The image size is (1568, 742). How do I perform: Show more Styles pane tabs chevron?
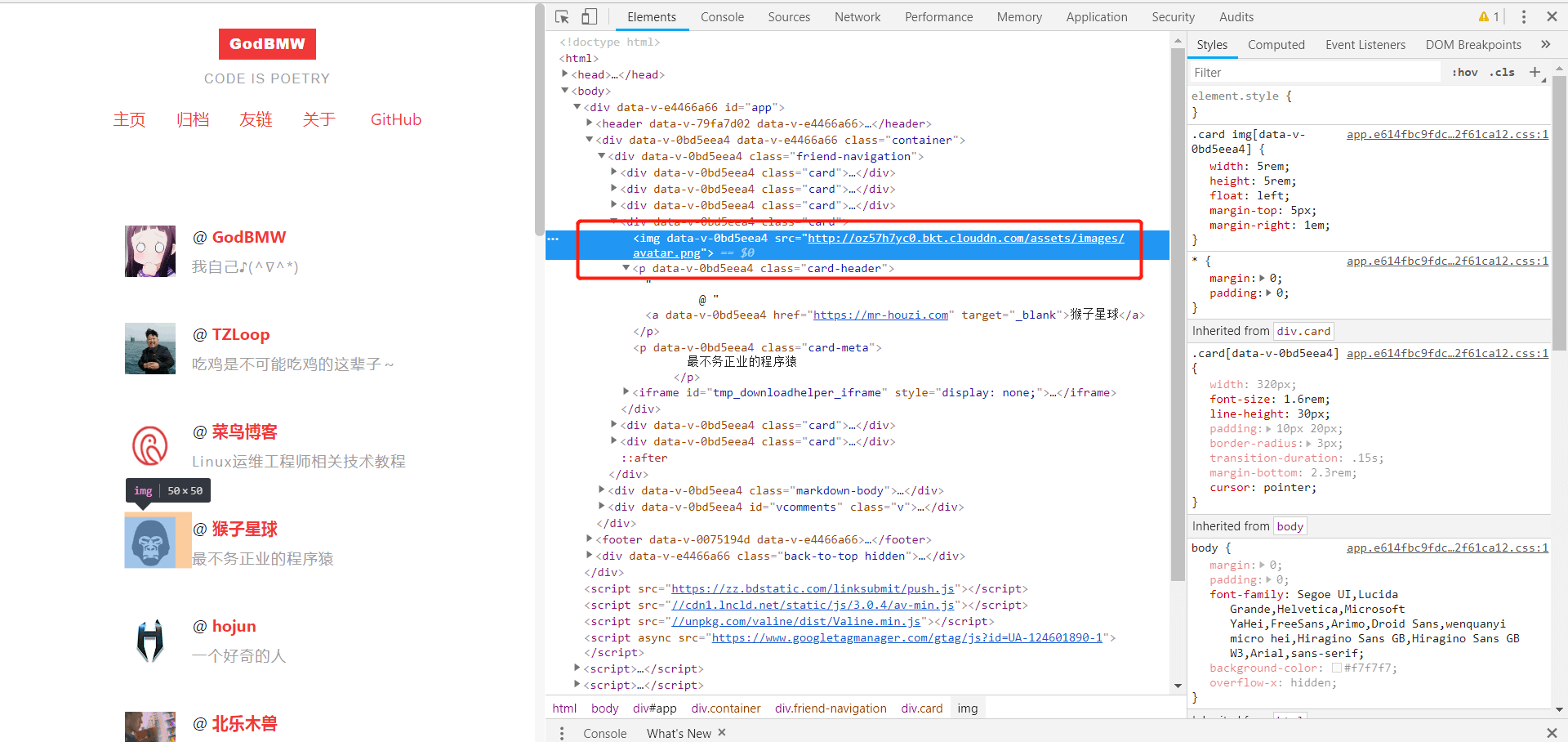click(1545, 44)
